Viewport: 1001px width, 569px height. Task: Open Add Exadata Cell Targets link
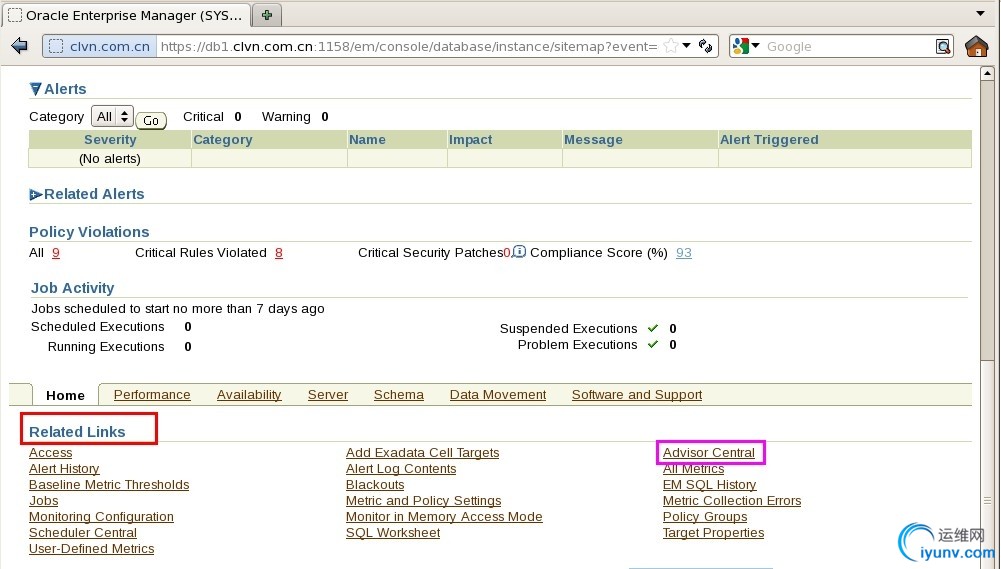pyautogui.click(x=423, y=453)
